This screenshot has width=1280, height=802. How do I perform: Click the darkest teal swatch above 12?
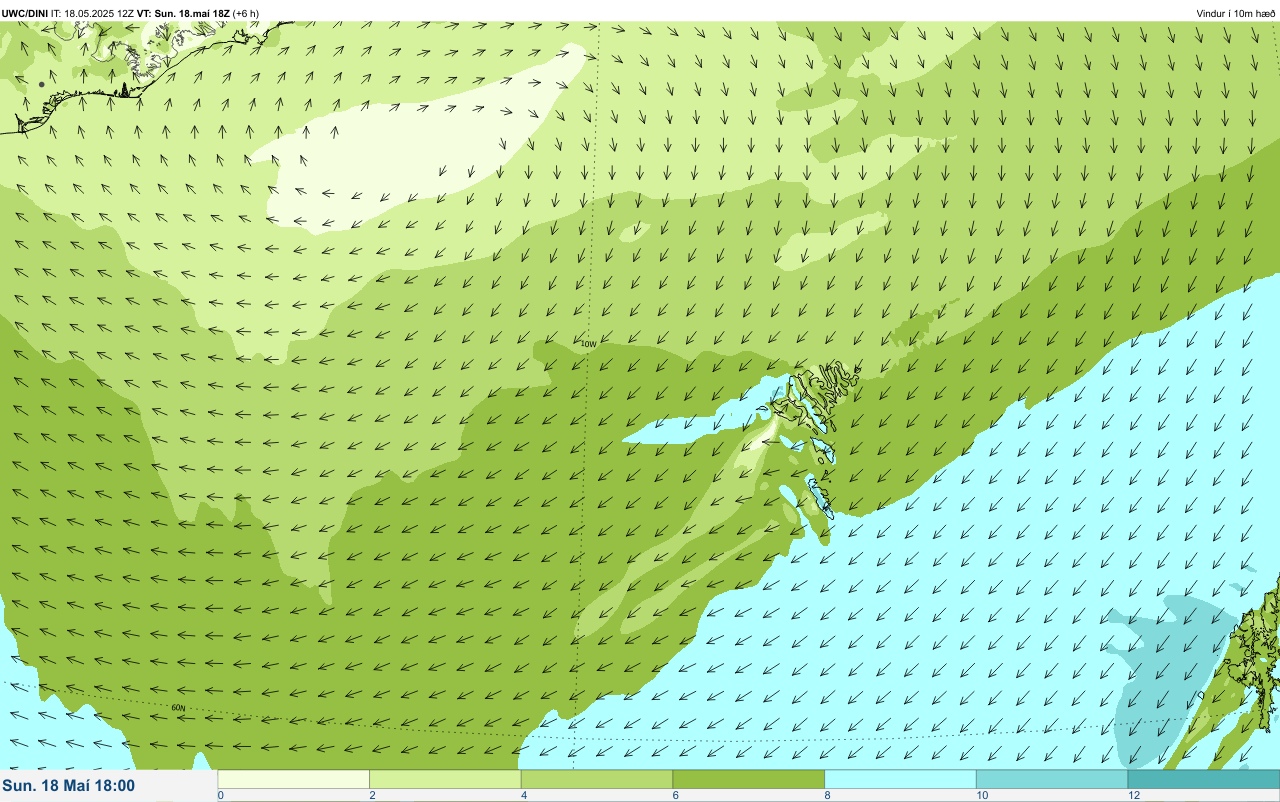tap(1204, 779)
